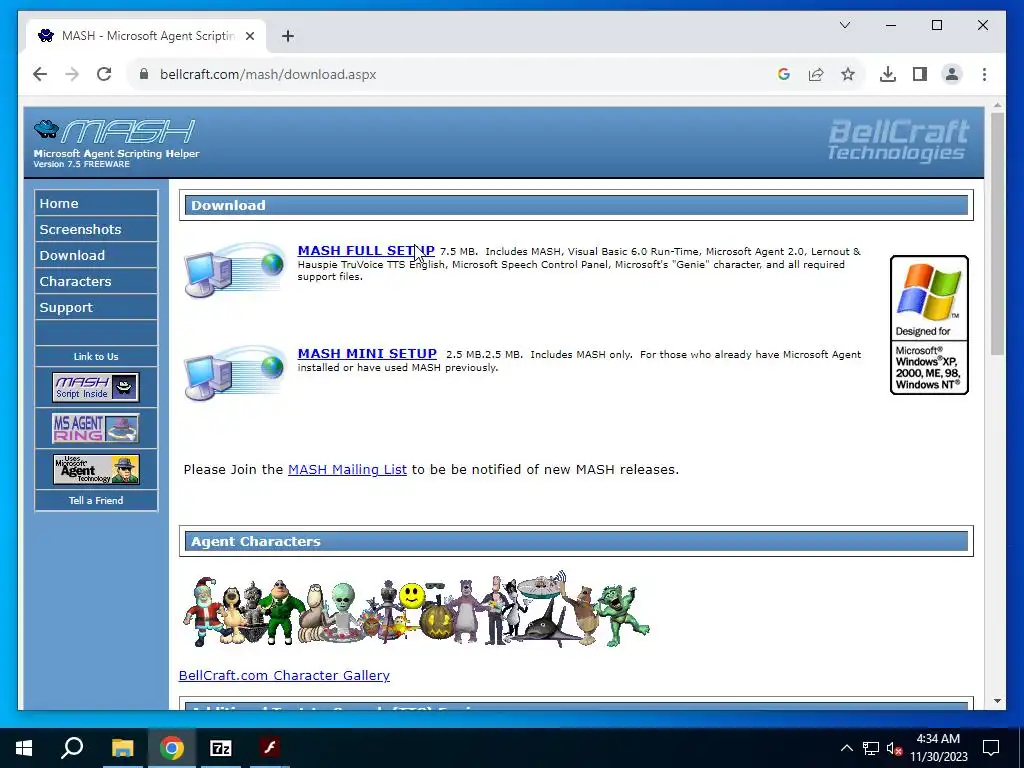Screen dimensions: 1024x768
Task: Toggle the Chrome side panel
Action: 920,74
